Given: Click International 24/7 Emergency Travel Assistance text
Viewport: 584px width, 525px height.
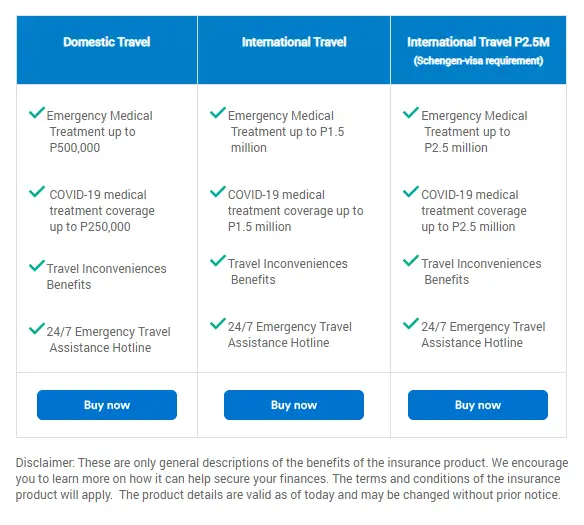Looking at the screenshot, I should [290, 334].
